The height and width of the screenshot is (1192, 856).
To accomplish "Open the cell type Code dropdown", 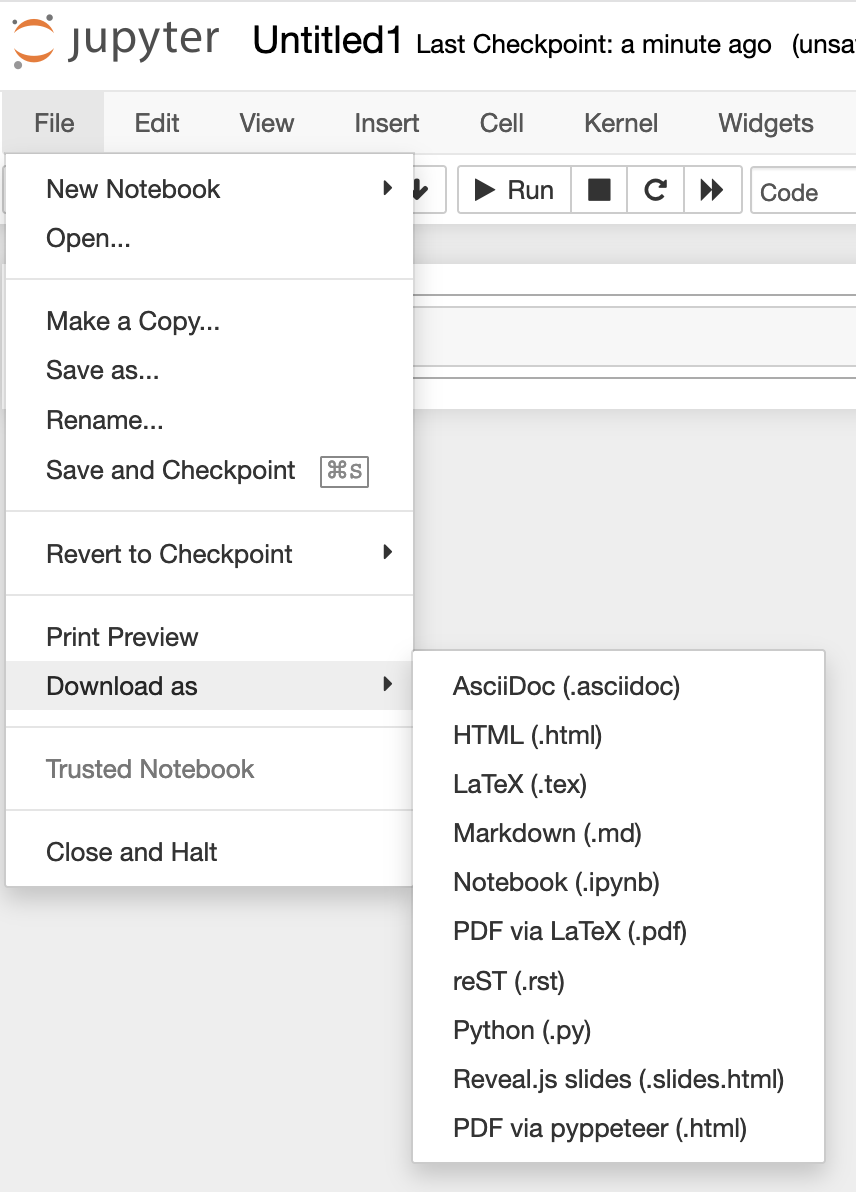I will 804,190.
